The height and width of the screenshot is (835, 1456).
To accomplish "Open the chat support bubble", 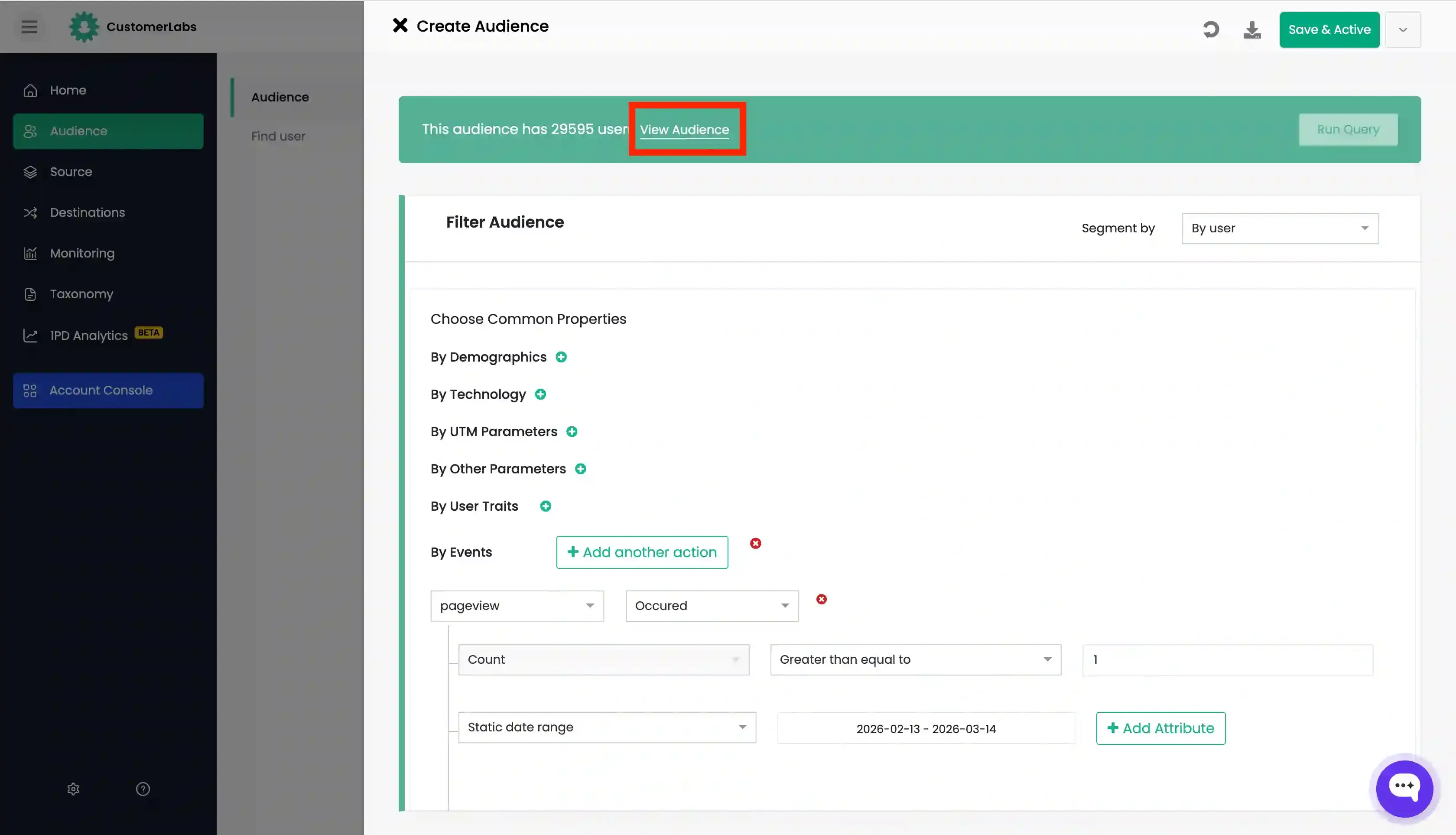I will coord(1404,789).
